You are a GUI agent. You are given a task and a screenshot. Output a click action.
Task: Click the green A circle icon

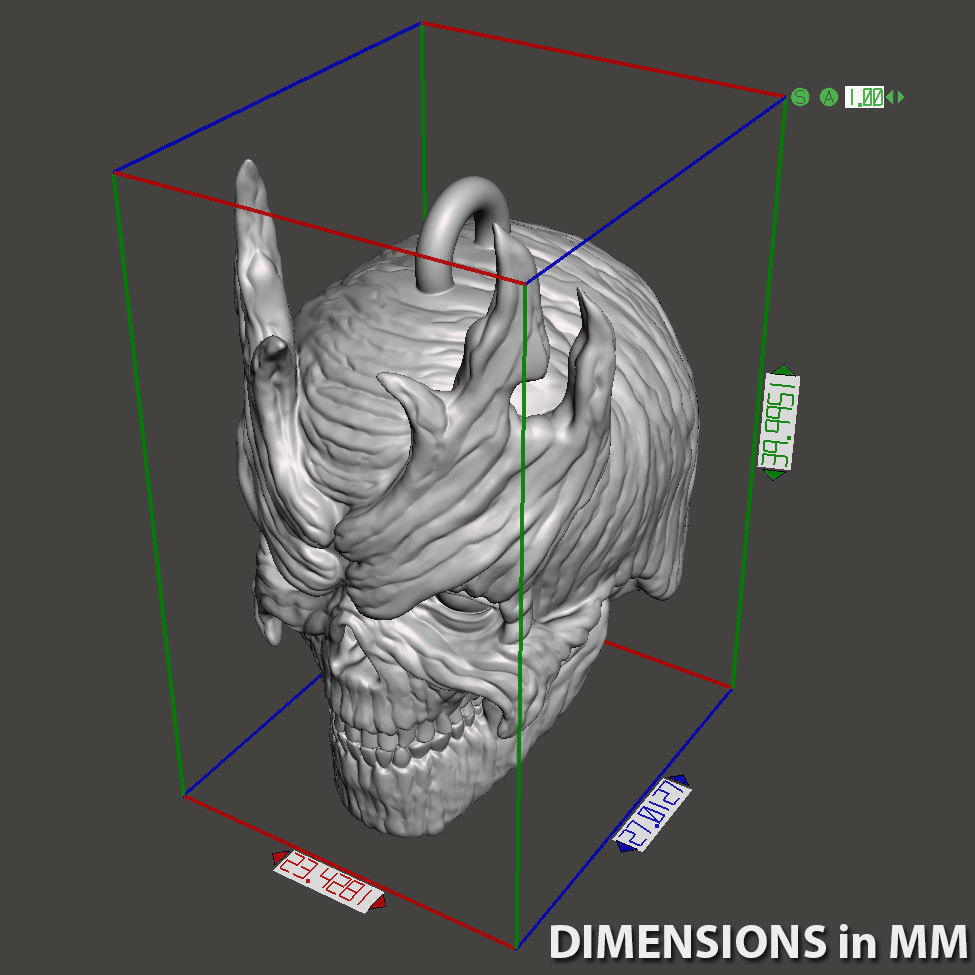tap(828, 97)
